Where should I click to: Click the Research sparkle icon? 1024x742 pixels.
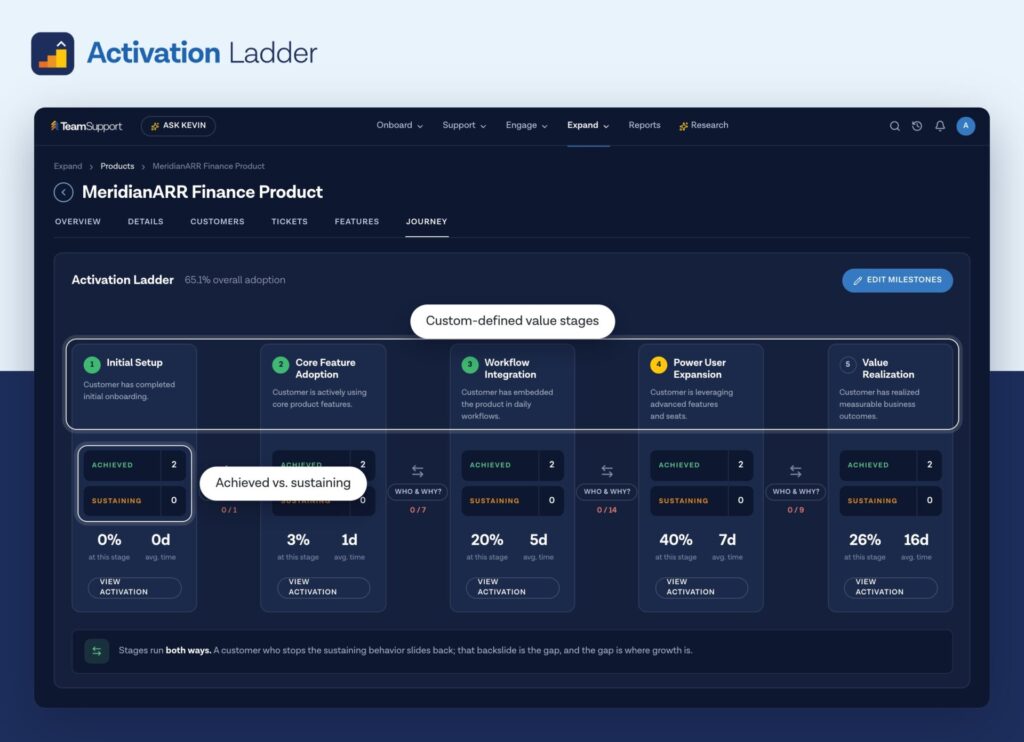click(683, 126)
